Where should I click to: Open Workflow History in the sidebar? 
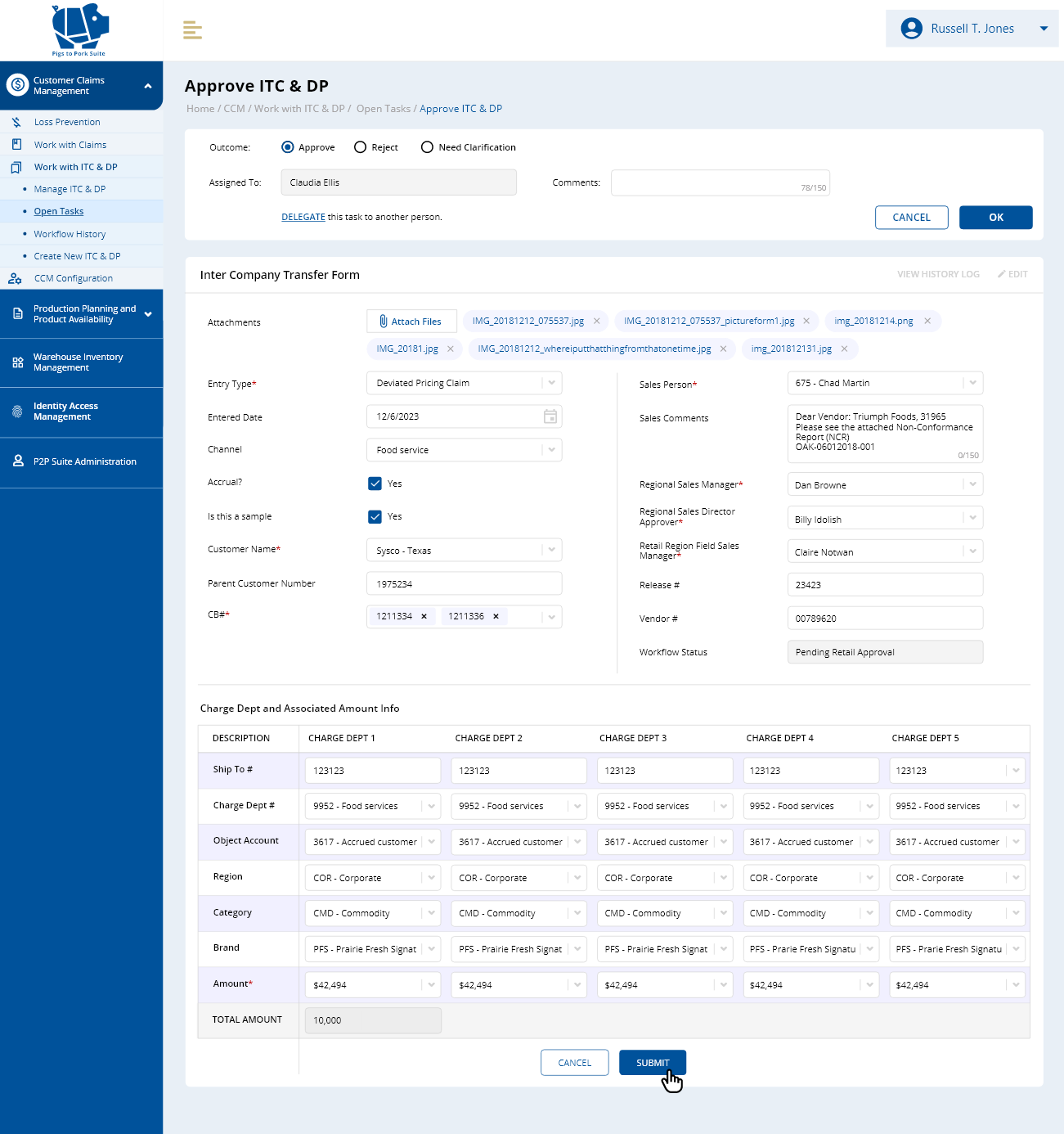click(70, 234)
